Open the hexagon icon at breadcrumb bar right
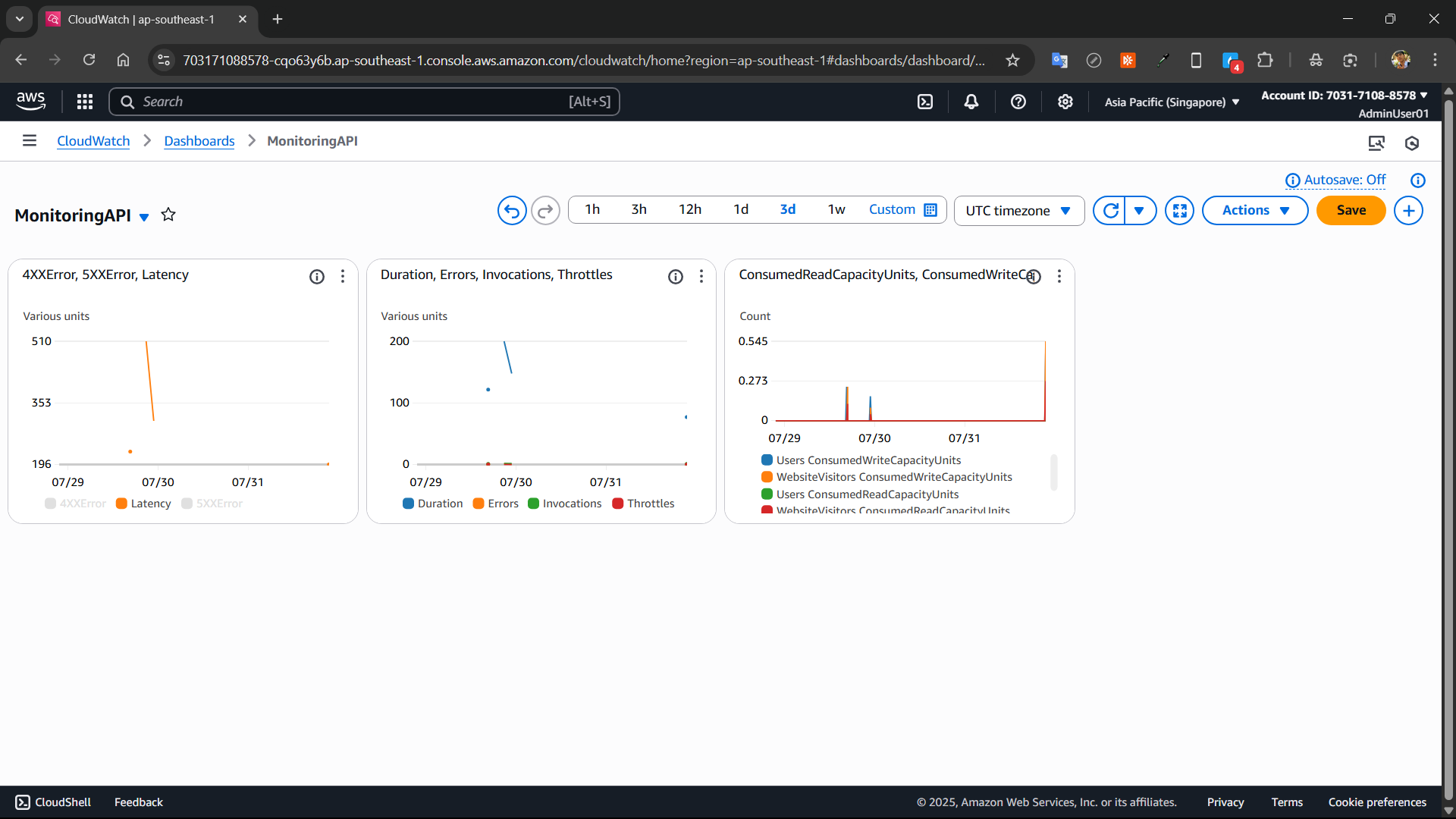The width and height of the screenshot is (1456, 819). pos(1412,143)
